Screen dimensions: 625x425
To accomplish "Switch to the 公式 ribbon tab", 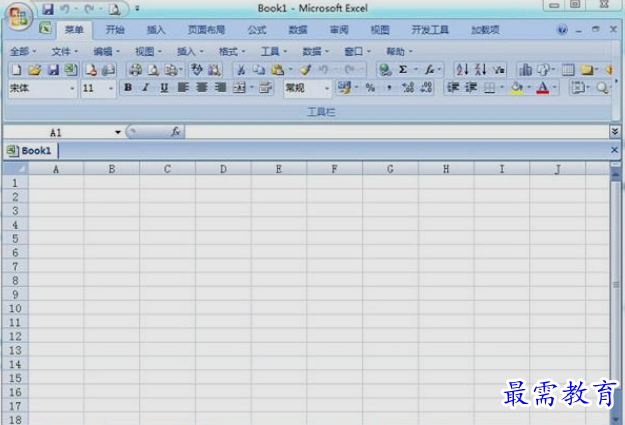I will point(257,30).
